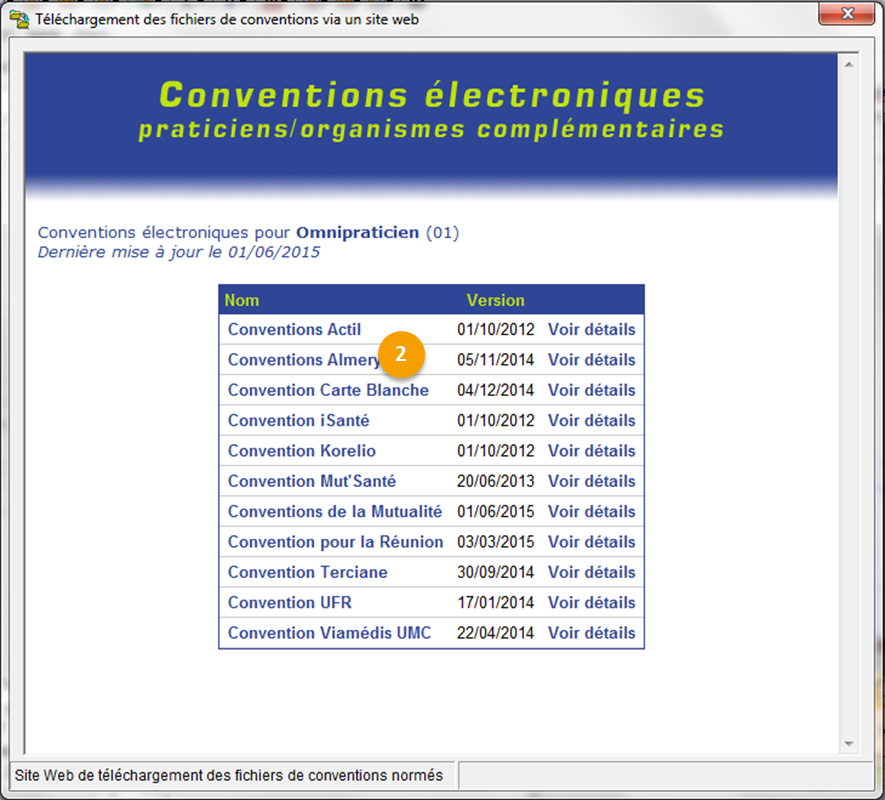Select the 01/06/2015 Mutualité version date

[x=496, y=512]
